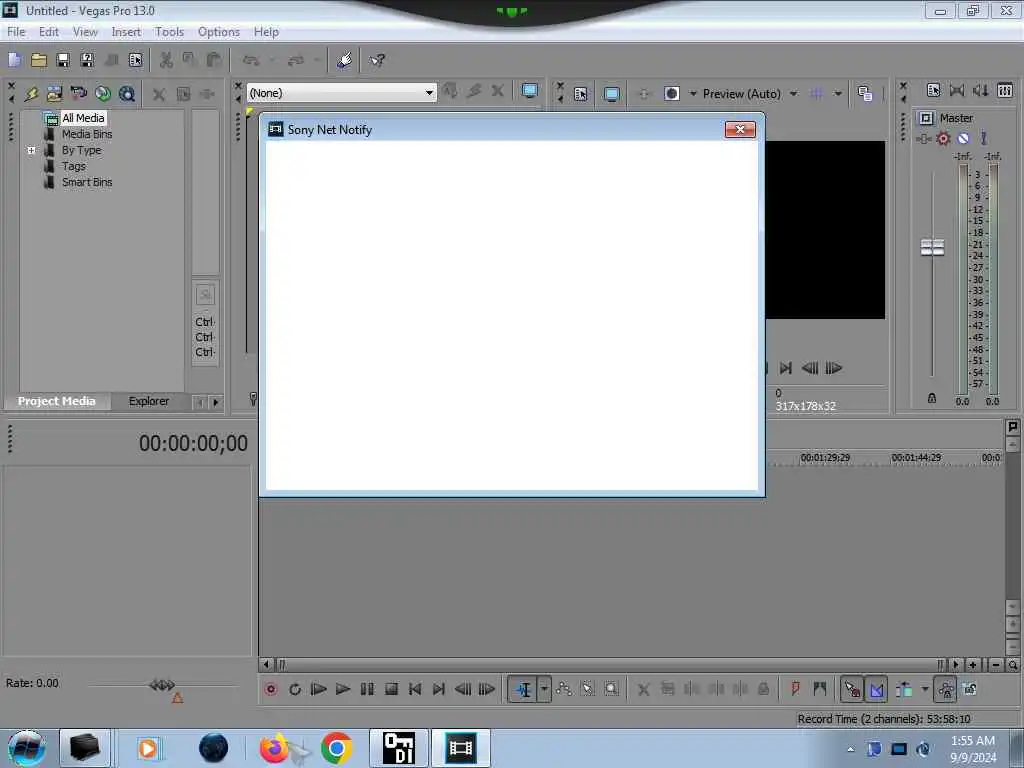Open the Options menu
This screenshot has height=768, width=1024.
219,32
